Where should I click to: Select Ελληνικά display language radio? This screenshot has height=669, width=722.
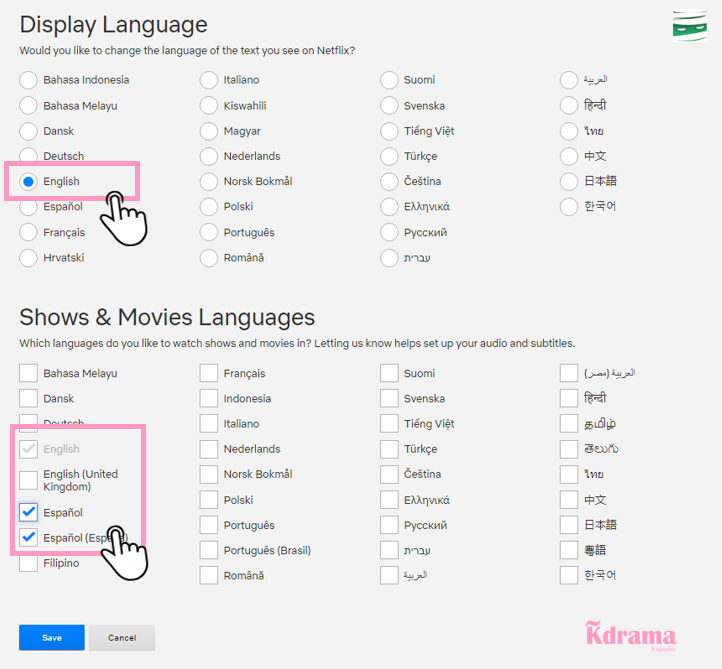389,207
